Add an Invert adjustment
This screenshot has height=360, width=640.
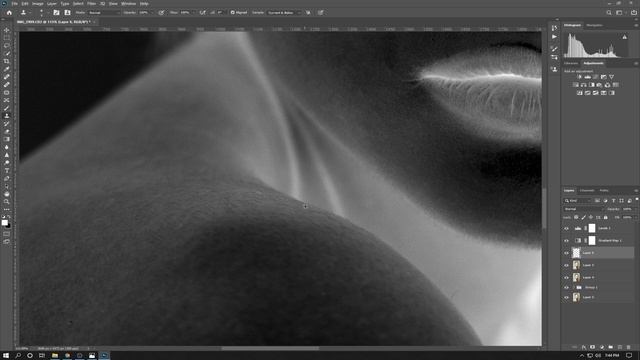coord(580,93)
